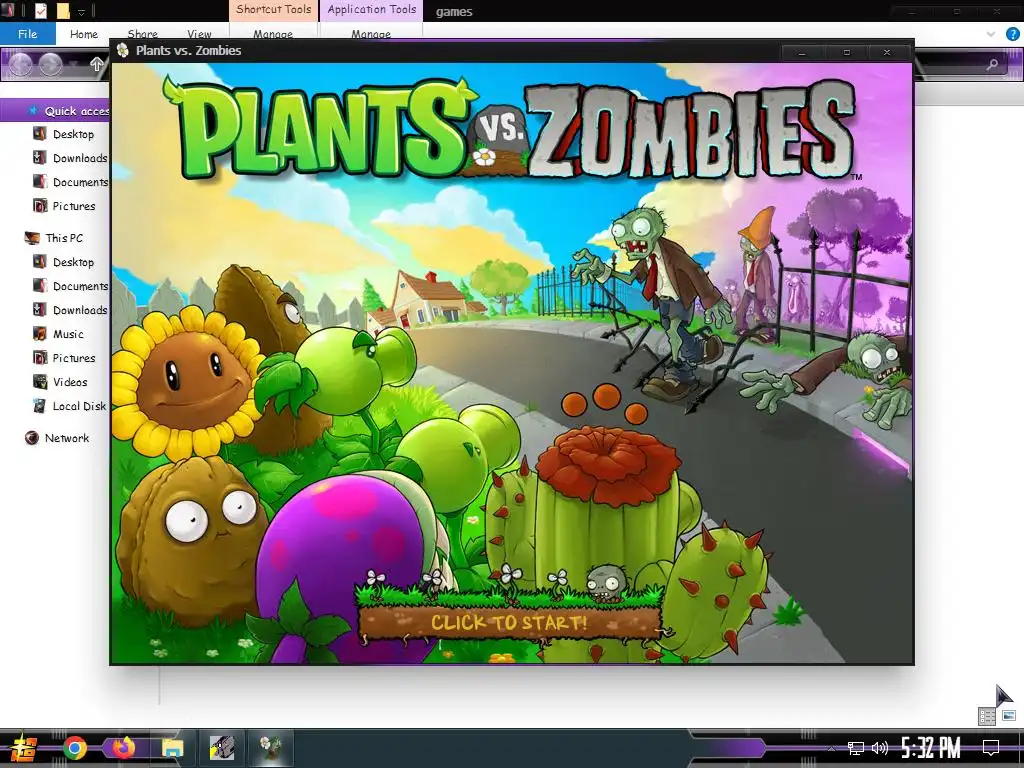Open the volume tray icon
This screenshot has height=768, width=1024.
pos(879,748)
